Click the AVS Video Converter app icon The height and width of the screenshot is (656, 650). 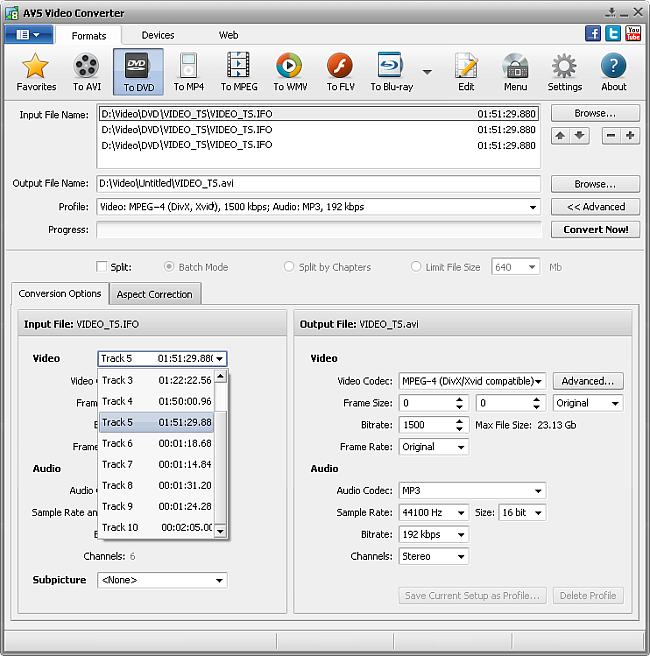12,13
